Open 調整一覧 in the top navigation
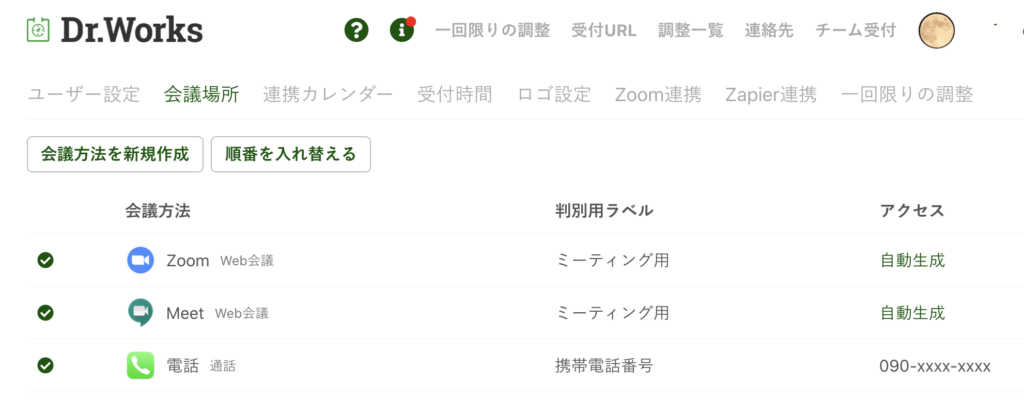 [691, 31]
